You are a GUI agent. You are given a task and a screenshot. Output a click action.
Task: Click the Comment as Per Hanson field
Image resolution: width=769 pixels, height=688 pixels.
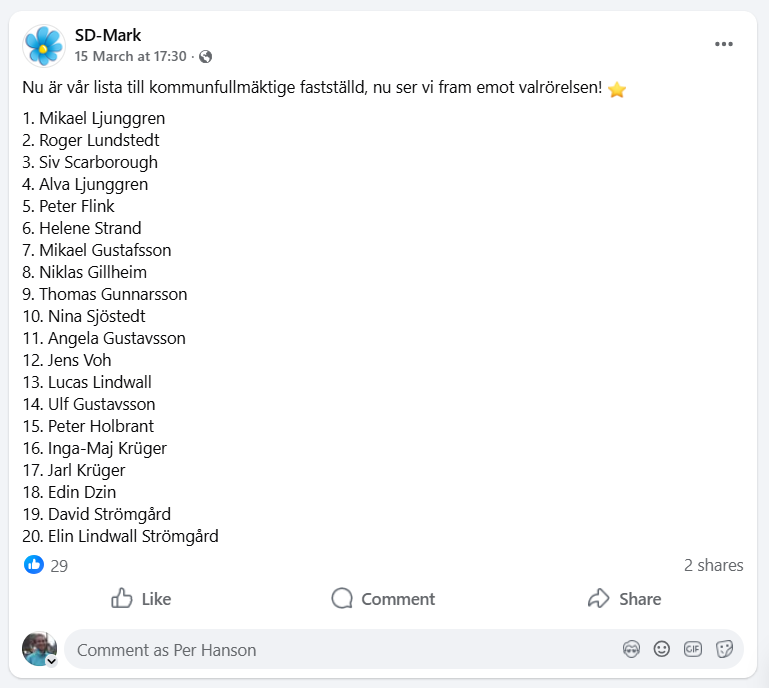click(x=340, y=650)
